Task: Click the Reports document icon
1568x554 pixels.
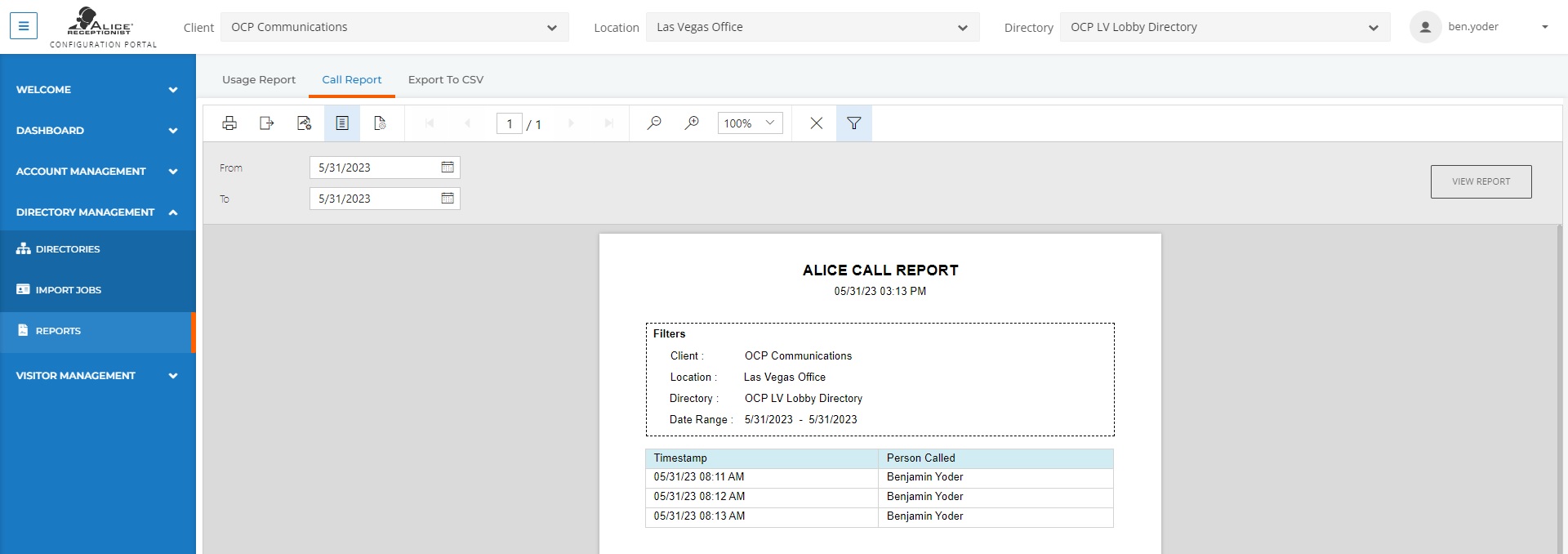Action: click(x=23, y=330)
